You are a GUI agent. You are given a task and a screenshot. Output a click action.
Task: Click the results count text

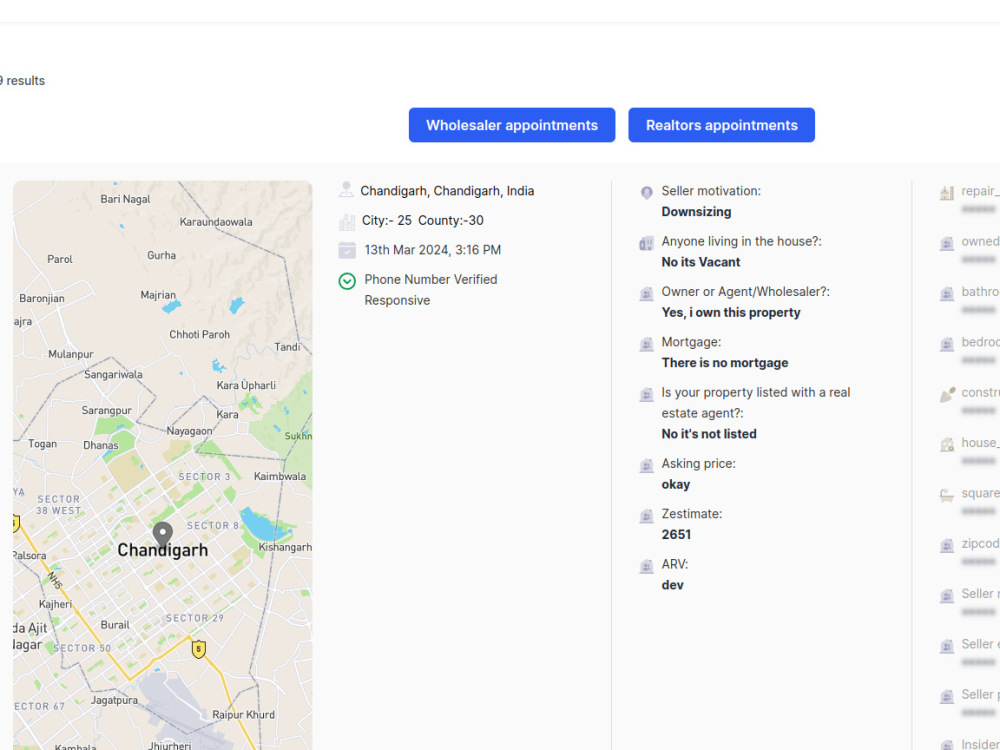click(x=22, y=81)
